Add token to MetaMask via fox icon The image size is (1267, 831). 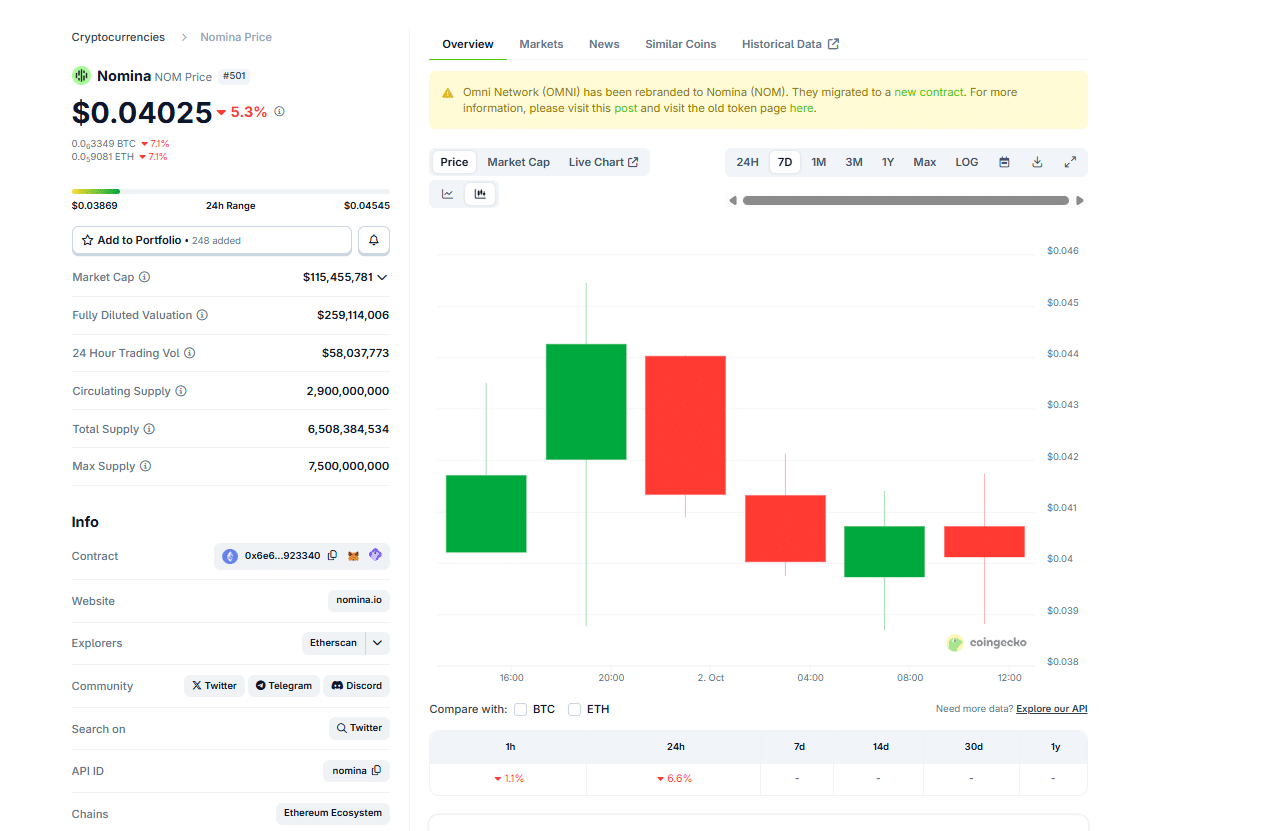click(x=353, y=555)
